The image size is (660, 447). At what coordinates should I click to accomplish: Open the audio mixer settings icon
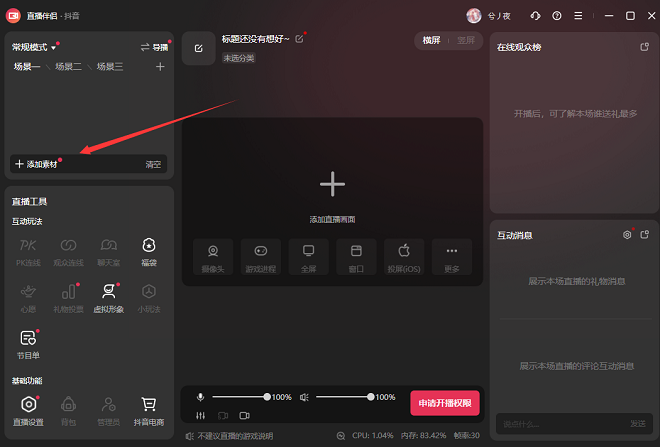click(200, 415)
